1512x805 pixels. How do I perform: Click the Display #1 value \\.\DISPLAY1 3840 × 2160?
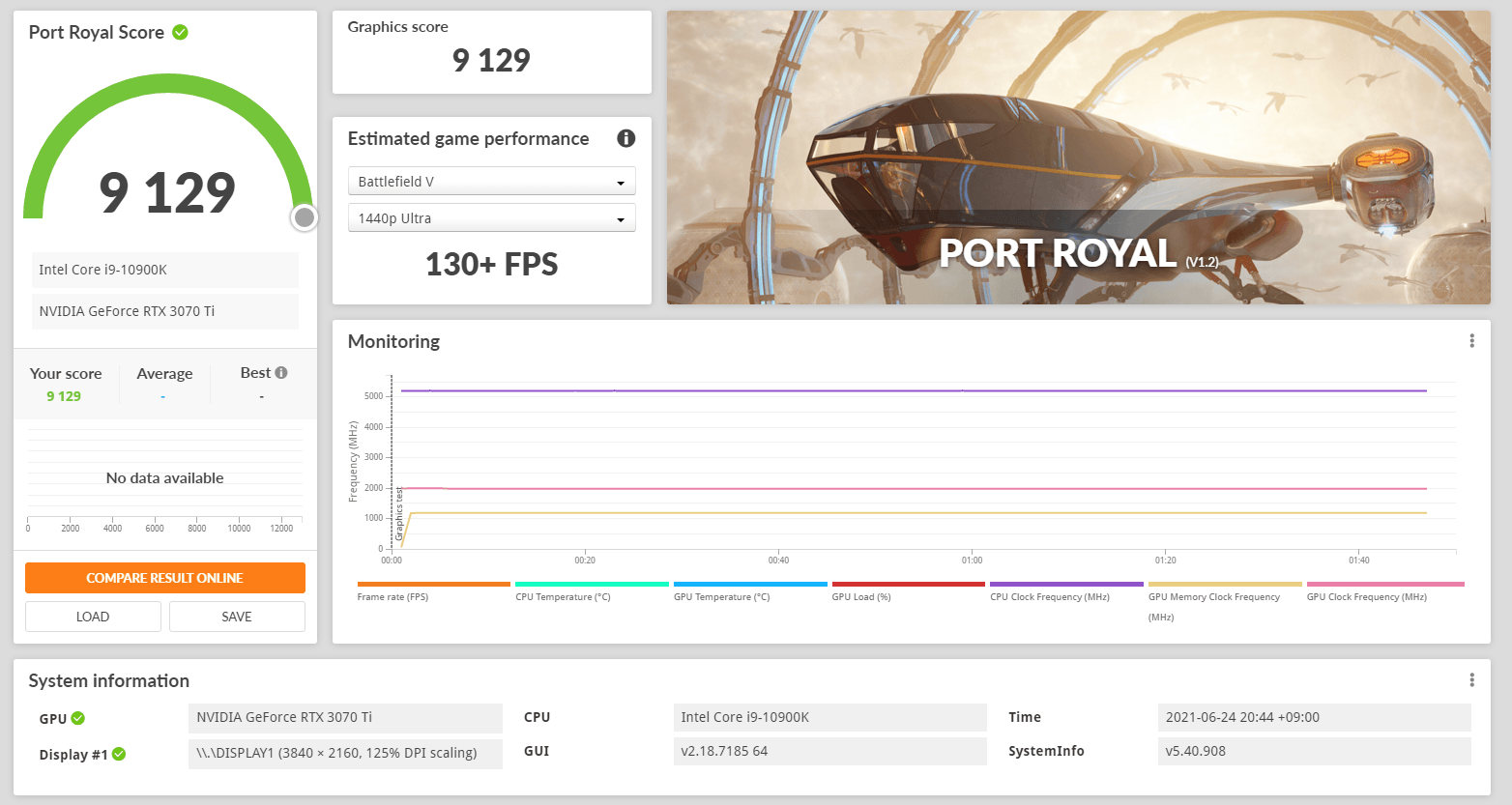(x=345, y=753)
